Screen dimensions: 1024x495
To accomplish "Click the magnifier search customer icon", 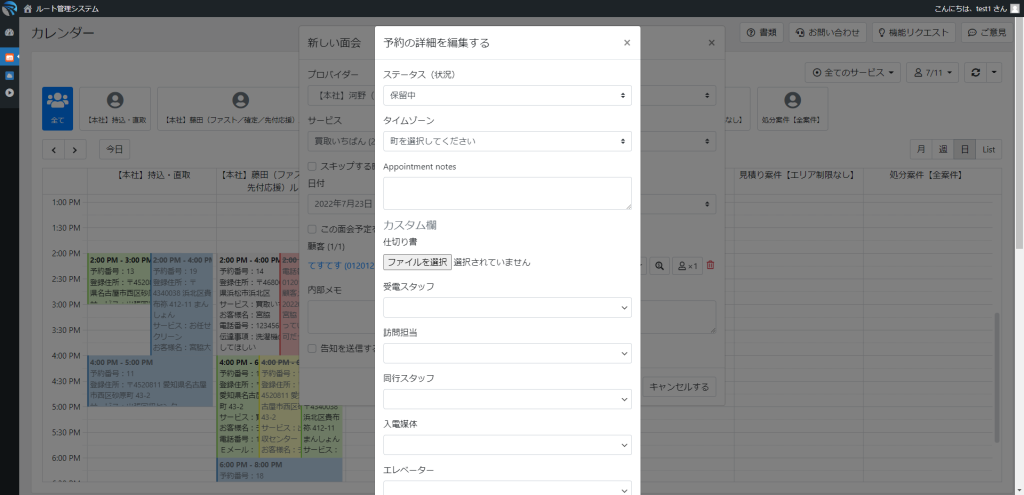I will 659,266.
